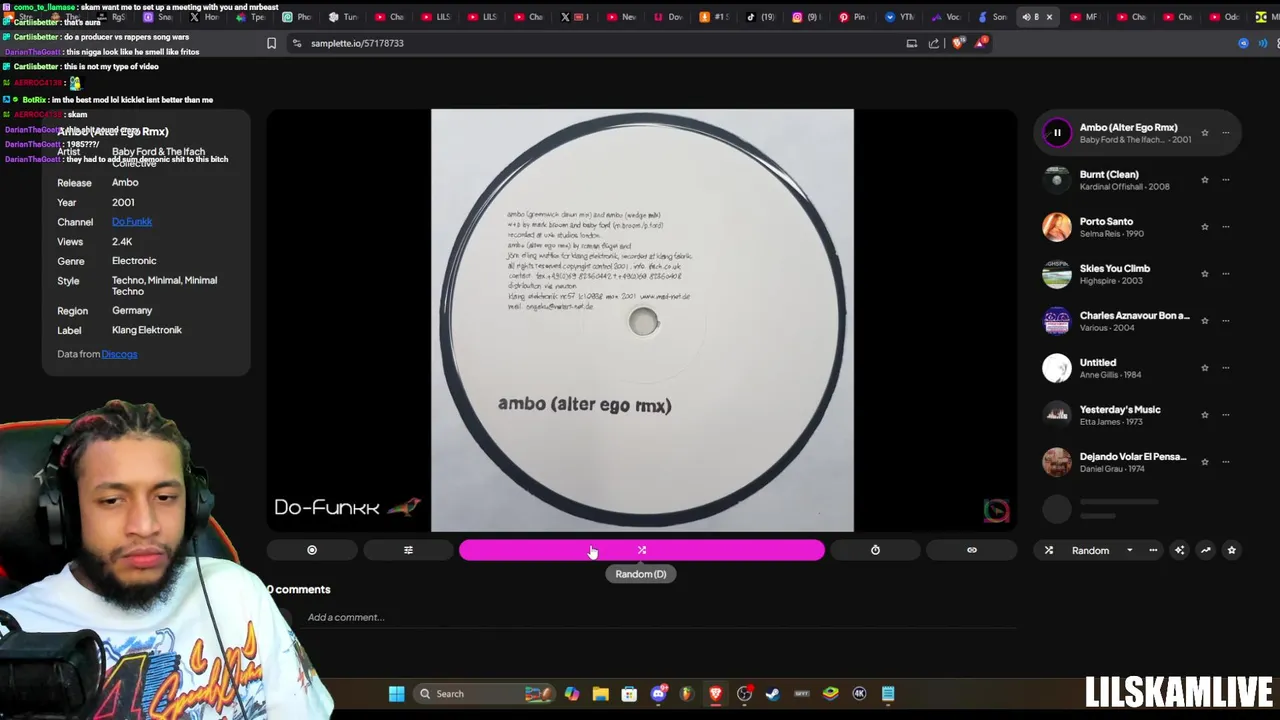
Task: Open Copilot from the taskbar
Action: [571, 694]
